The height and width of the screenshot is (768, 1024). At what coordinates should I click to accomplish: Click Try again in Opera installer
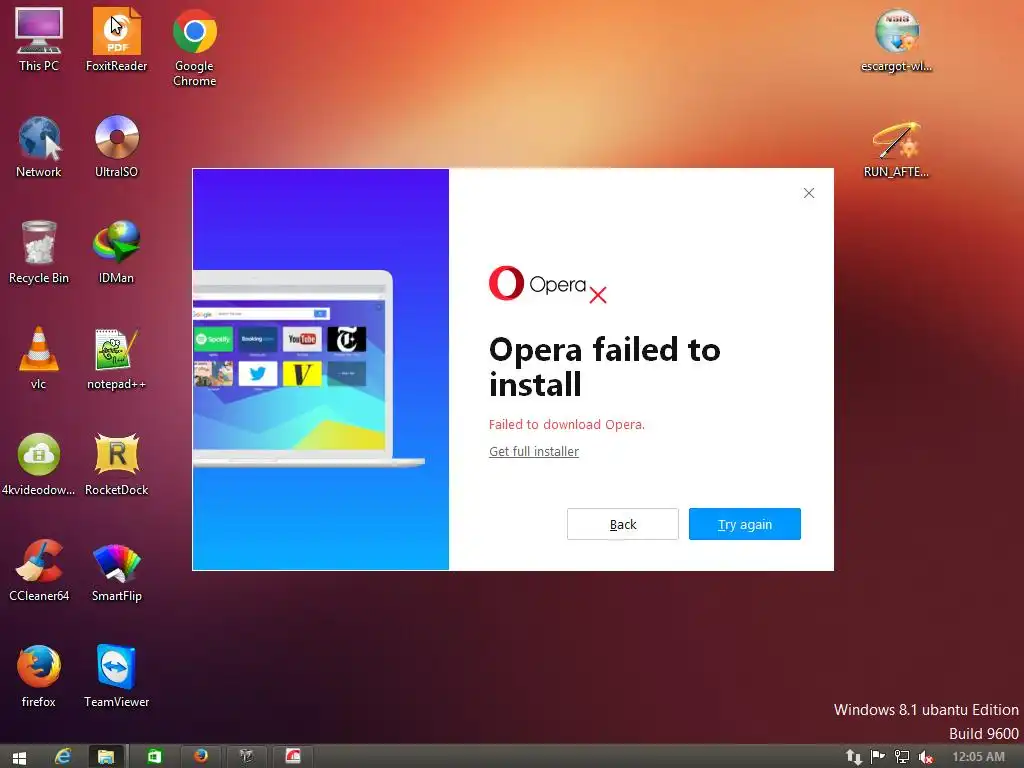(744, 524)
